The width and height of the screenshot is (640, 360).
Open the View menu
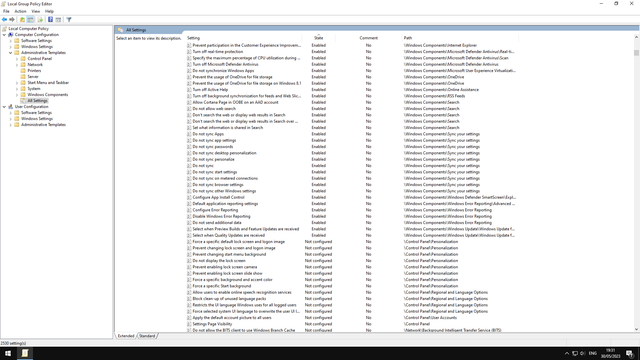(36, 11)
